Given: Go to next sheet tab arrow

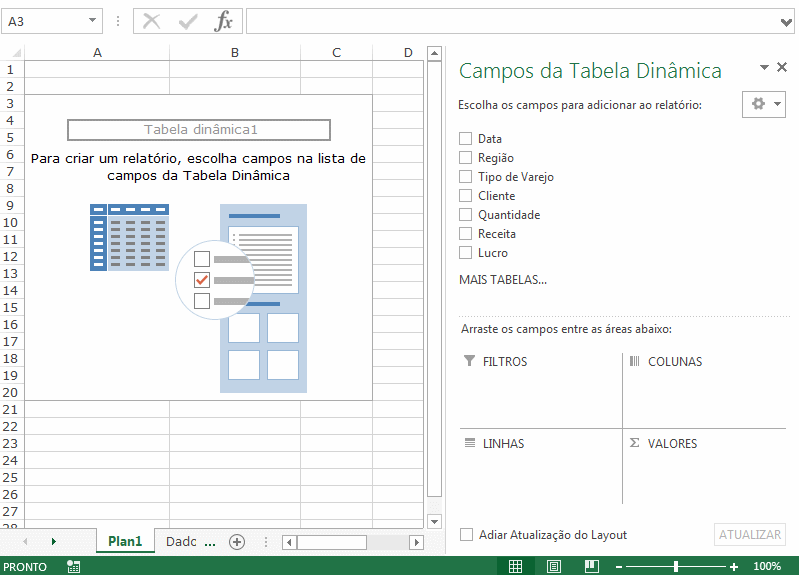Looking at the screenshot, I should pyautogui.click(x=54, y=541).
